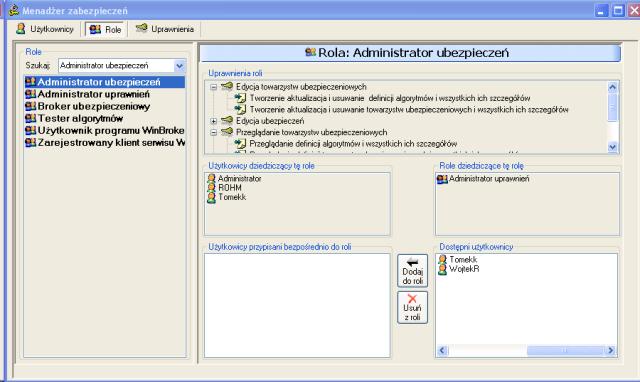640x382 pixels.
Task: Click the Menadżer zabezpieczeń title bar icon
Action: pos(14,10)
